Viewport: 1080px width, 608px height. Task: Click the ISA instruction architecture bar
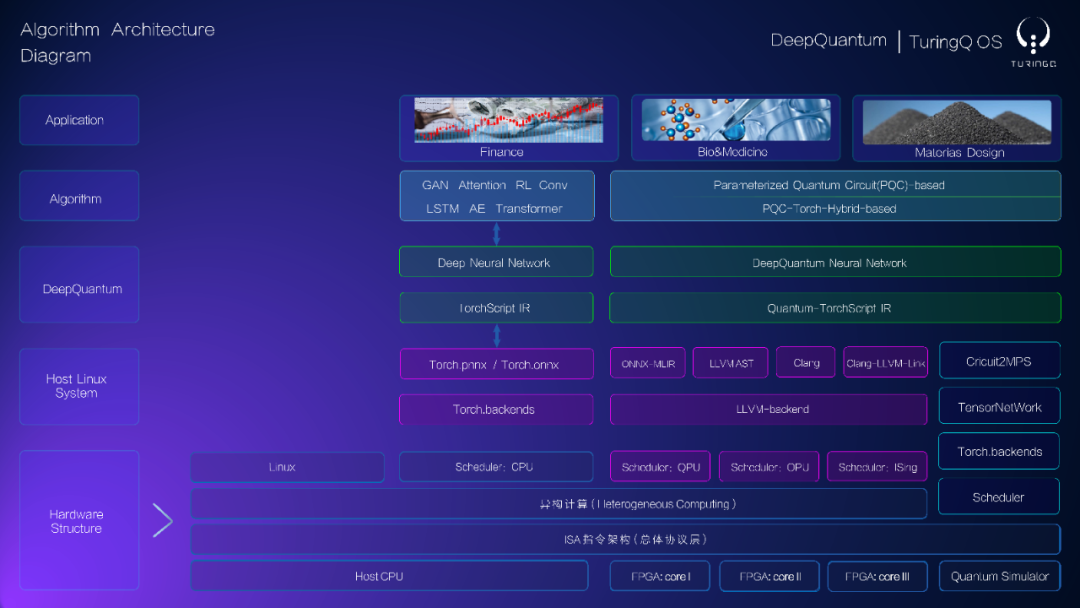(625, 539)
